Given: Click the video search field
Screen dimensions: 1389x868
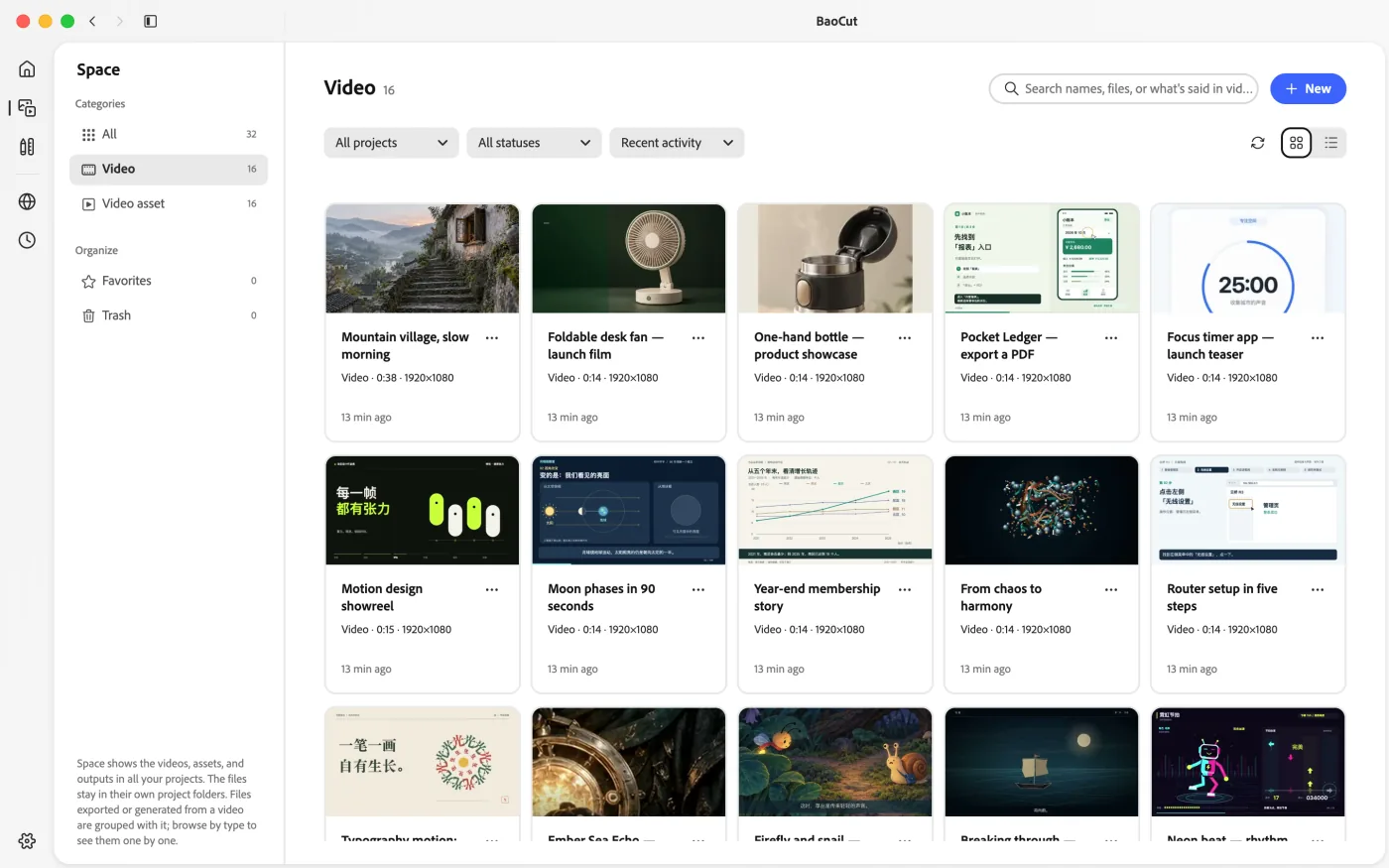Looking at the screenshot, I should pyautogui.click(x=1123, y=88).
